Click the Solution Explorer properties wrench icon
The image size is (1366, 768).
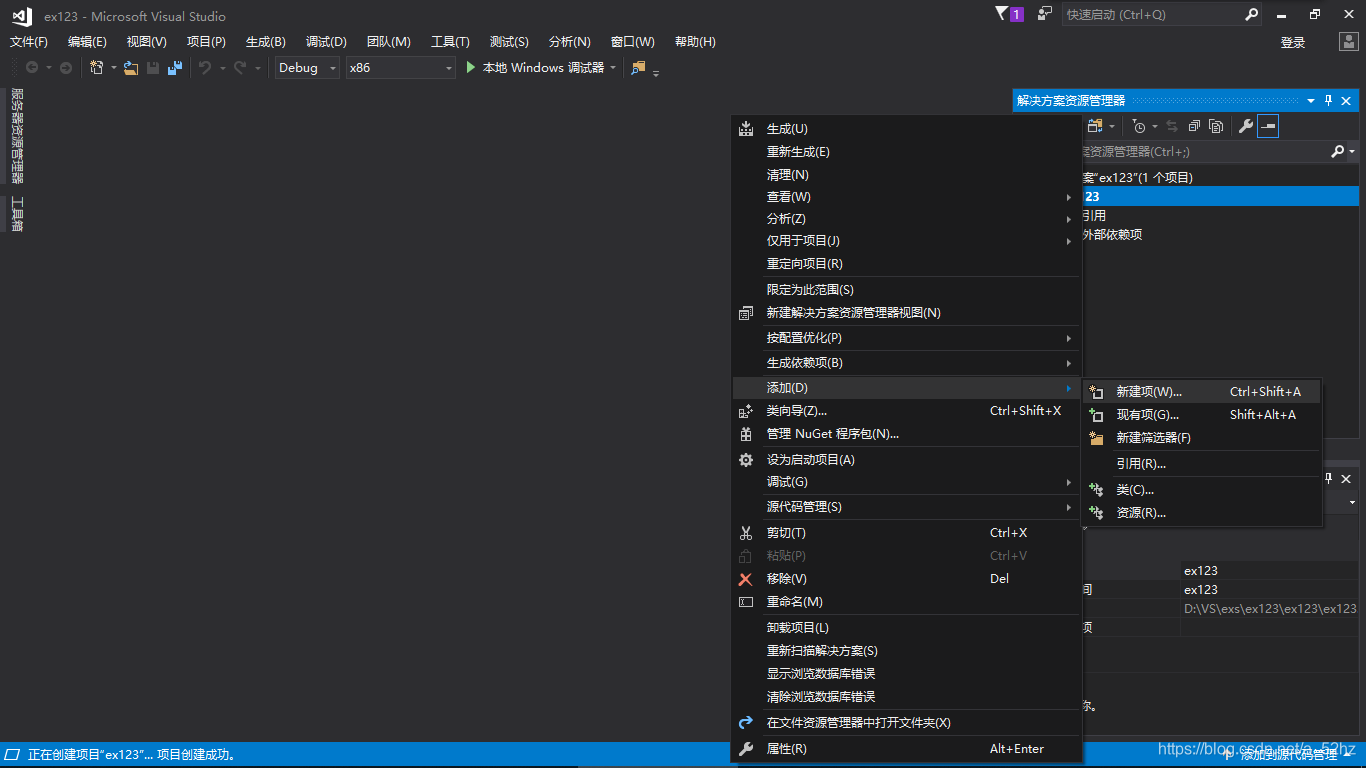coord(1245,126)
